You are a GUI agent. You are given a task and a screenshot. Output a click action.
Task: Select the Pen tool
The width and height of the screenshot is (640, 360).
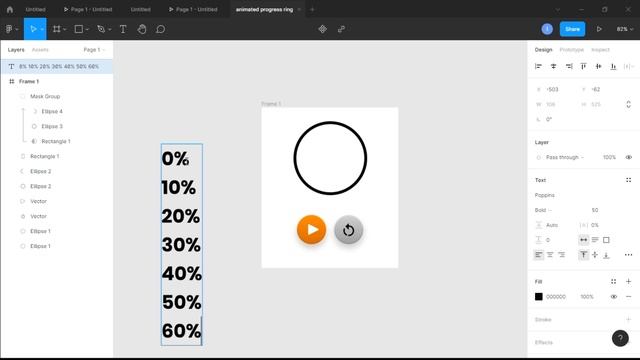(101, 29)
